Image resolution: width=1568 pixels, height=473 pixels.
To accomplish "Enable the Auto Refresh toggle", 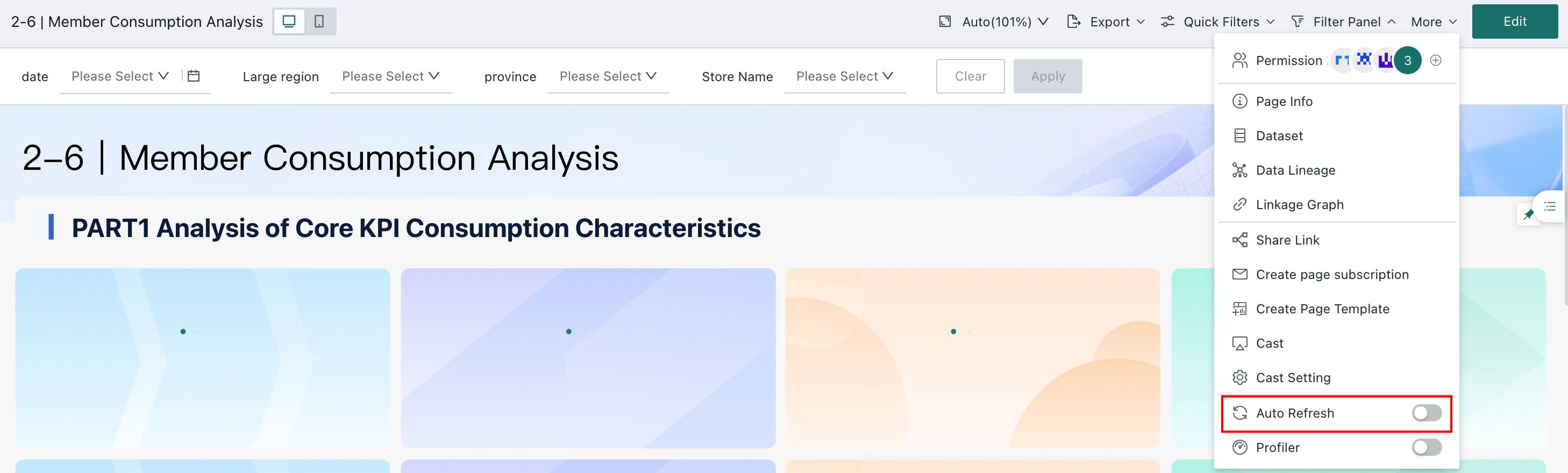I will tap(1426, 413).
